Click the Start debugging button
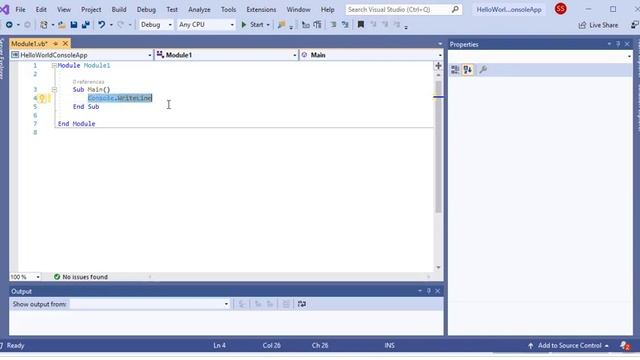640x360 pixels. (x=252, y=25)
